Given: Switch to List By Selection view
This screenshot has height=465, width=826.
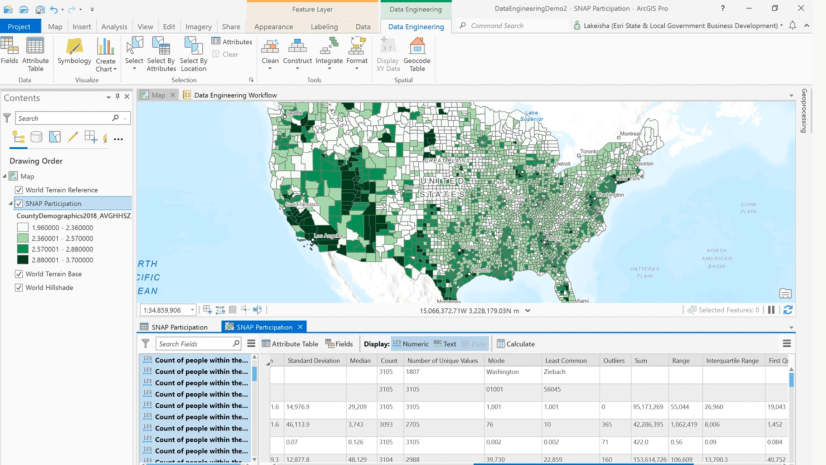Looking at the screenshot, I should [x=55, y=137].
